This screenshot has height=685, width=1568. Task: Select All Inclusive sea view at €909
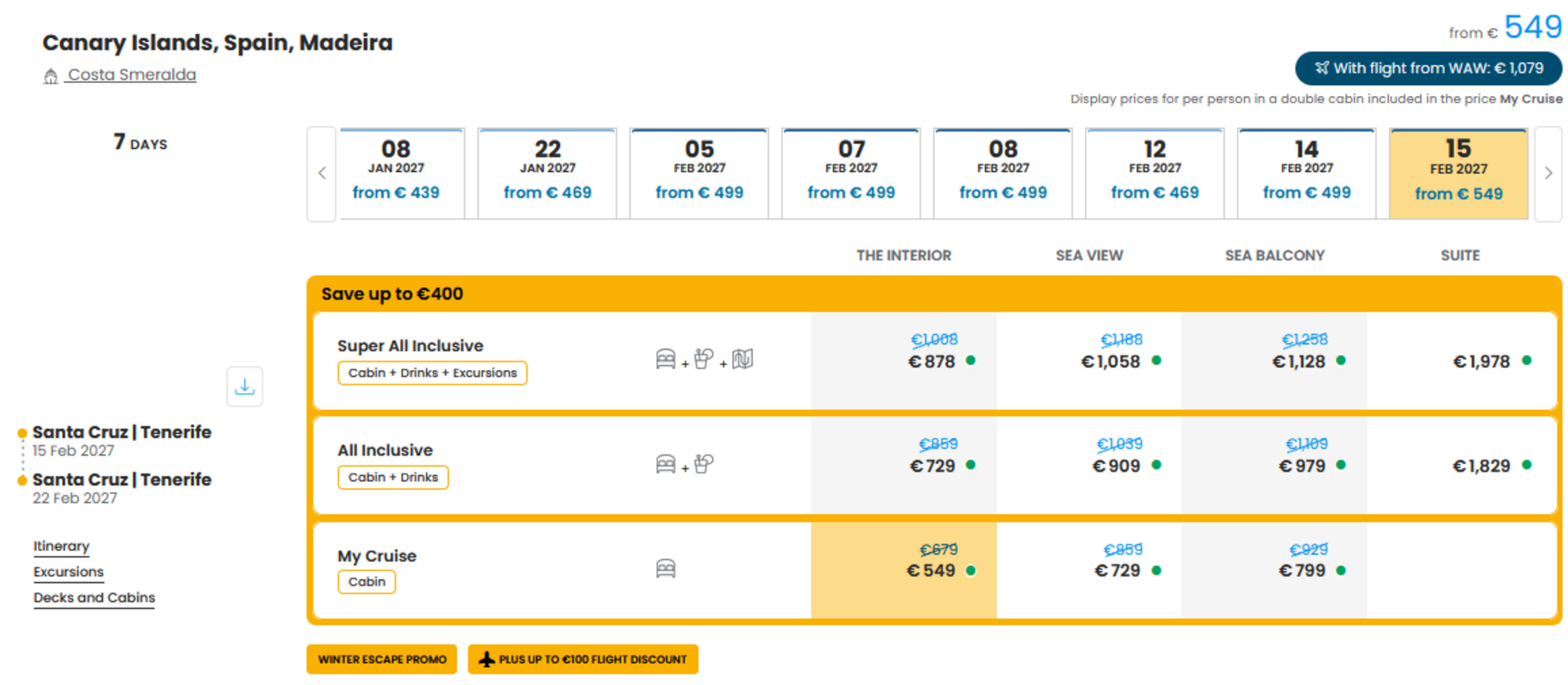coord(1089,465)
